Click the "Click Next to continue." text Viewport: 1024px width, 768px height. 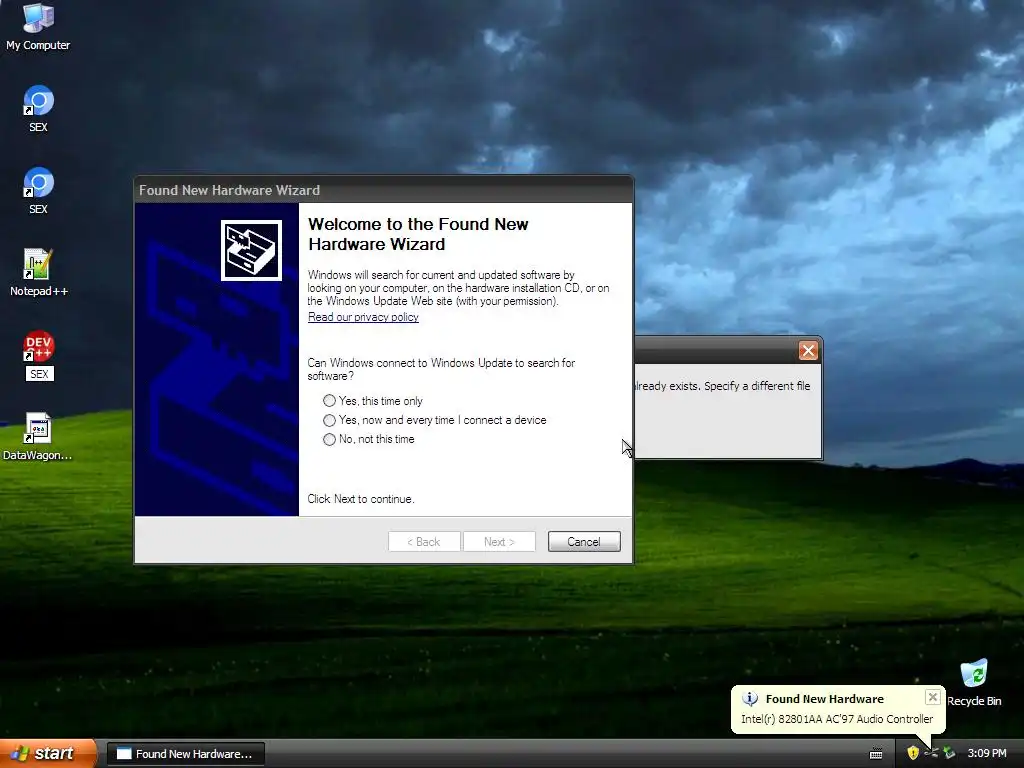point(360,499)
